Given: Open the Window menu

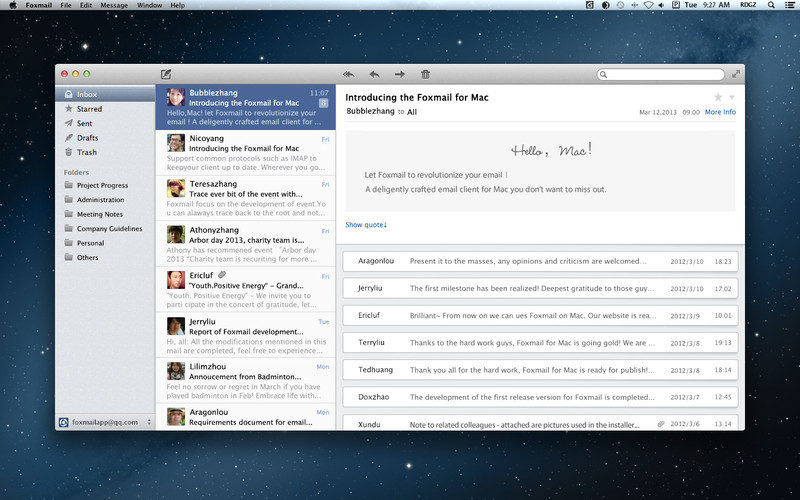Looking at the screenshot, I should 149,5.
